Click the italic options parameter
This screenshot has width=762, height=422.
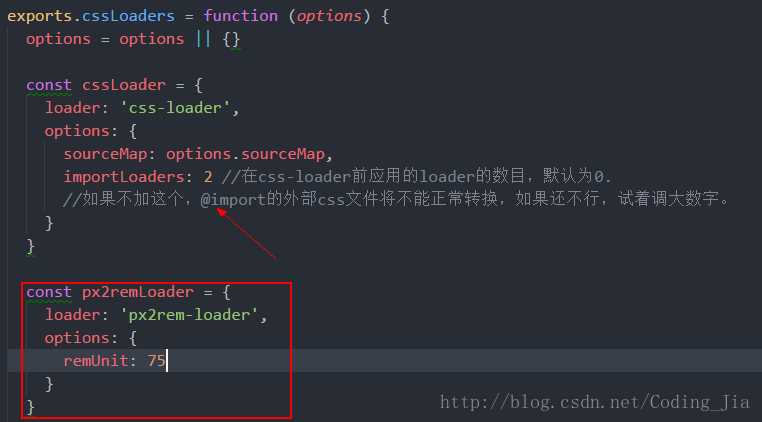point(329,16)
